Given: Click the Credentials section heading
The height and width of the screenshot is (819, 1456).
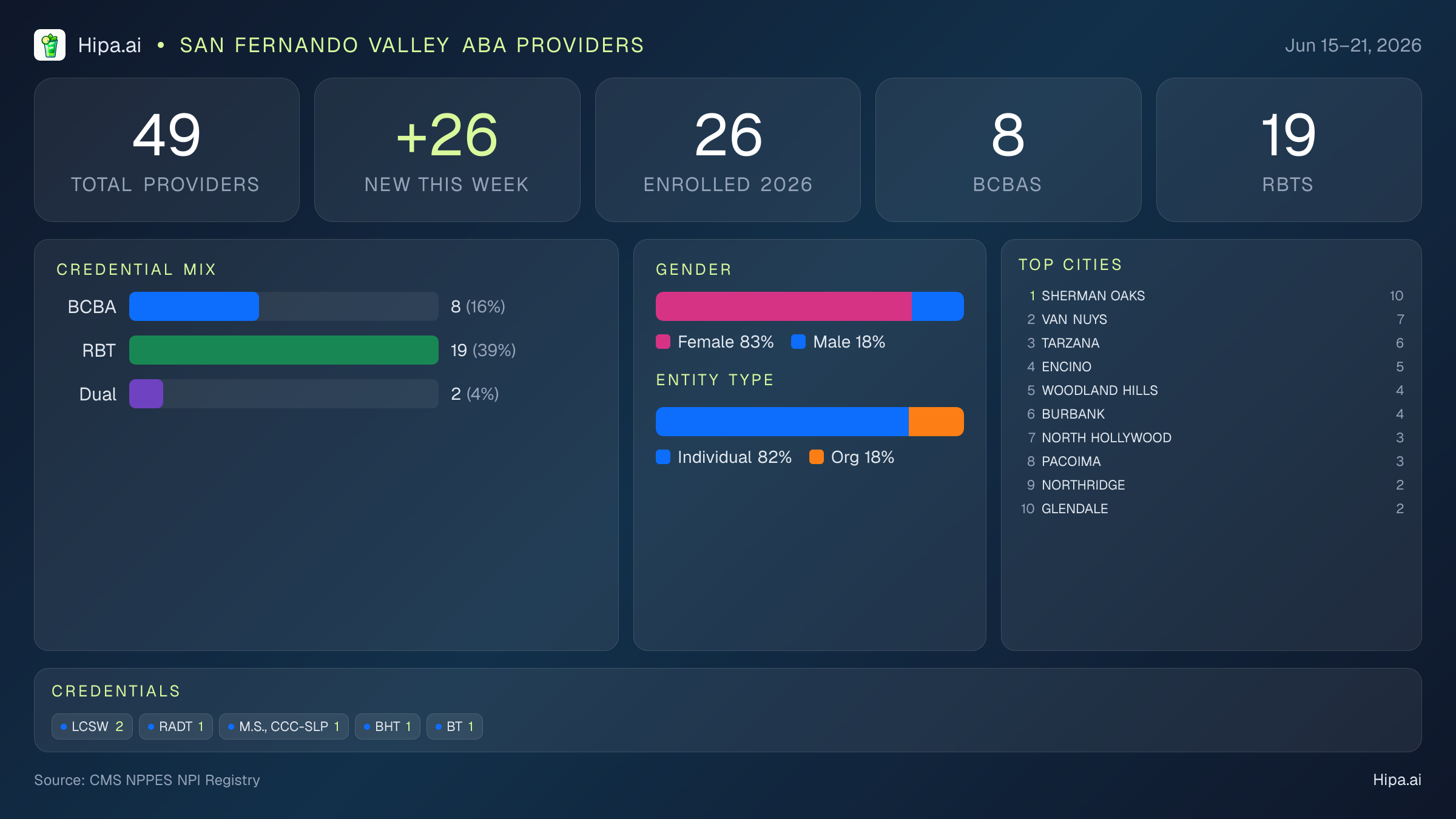Looking at the screenshot, I should pos(116,691).
